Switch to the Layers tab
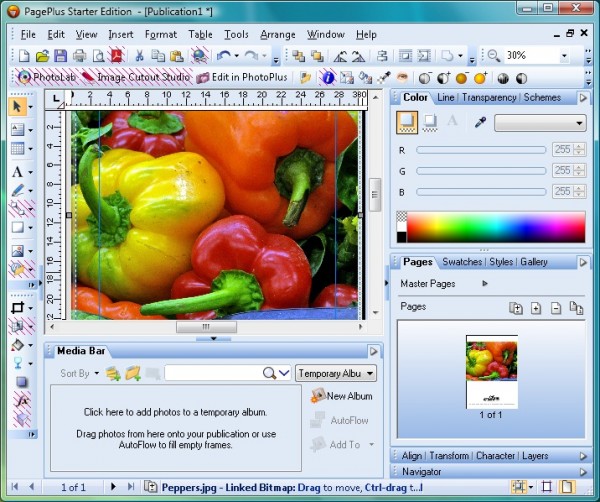 (535, 456)
